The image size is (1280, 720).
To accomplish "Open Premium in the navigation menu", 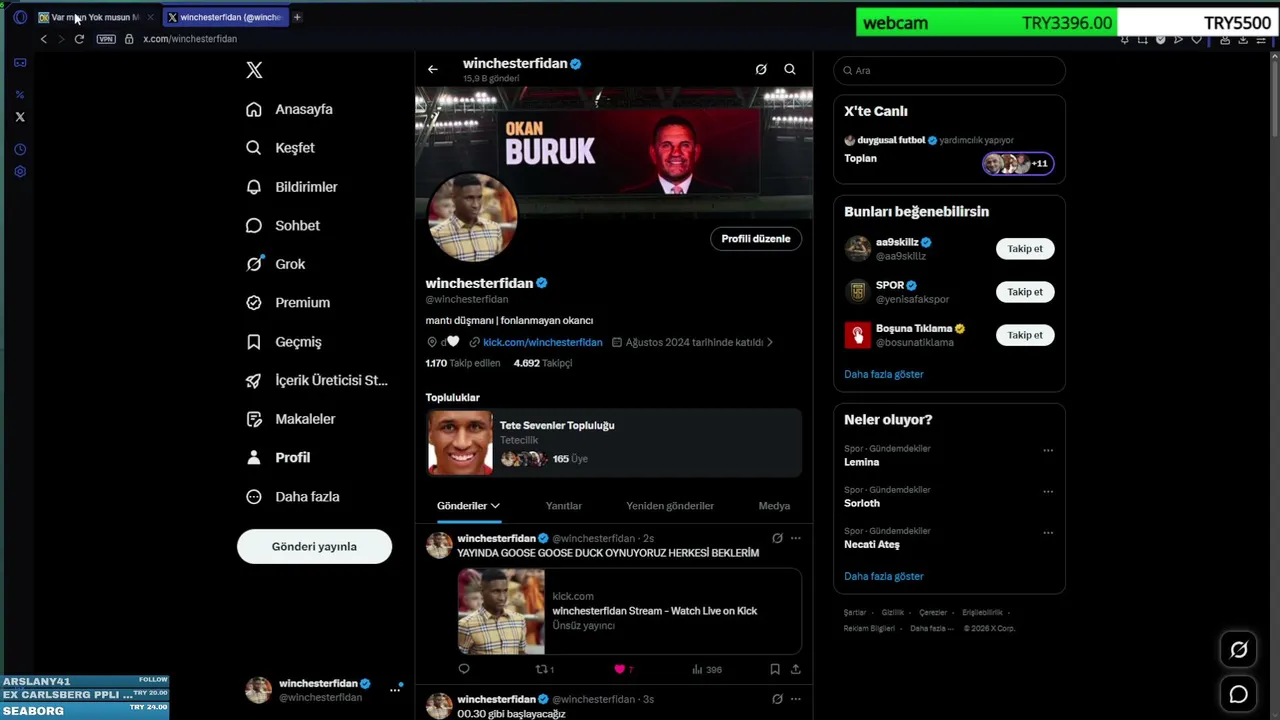I will tap(288, 303).
